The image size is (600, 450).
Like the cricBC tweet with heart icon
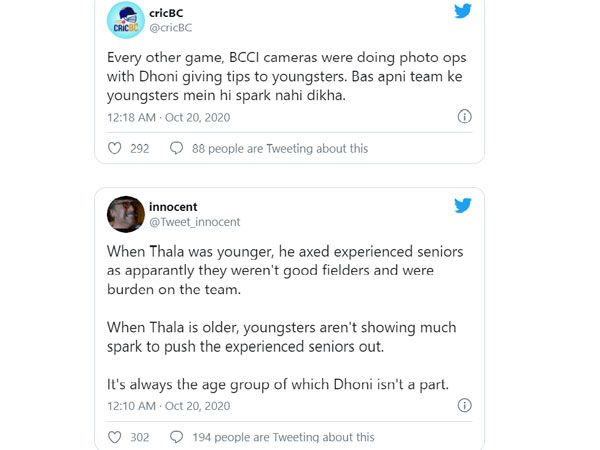(114, 148)
